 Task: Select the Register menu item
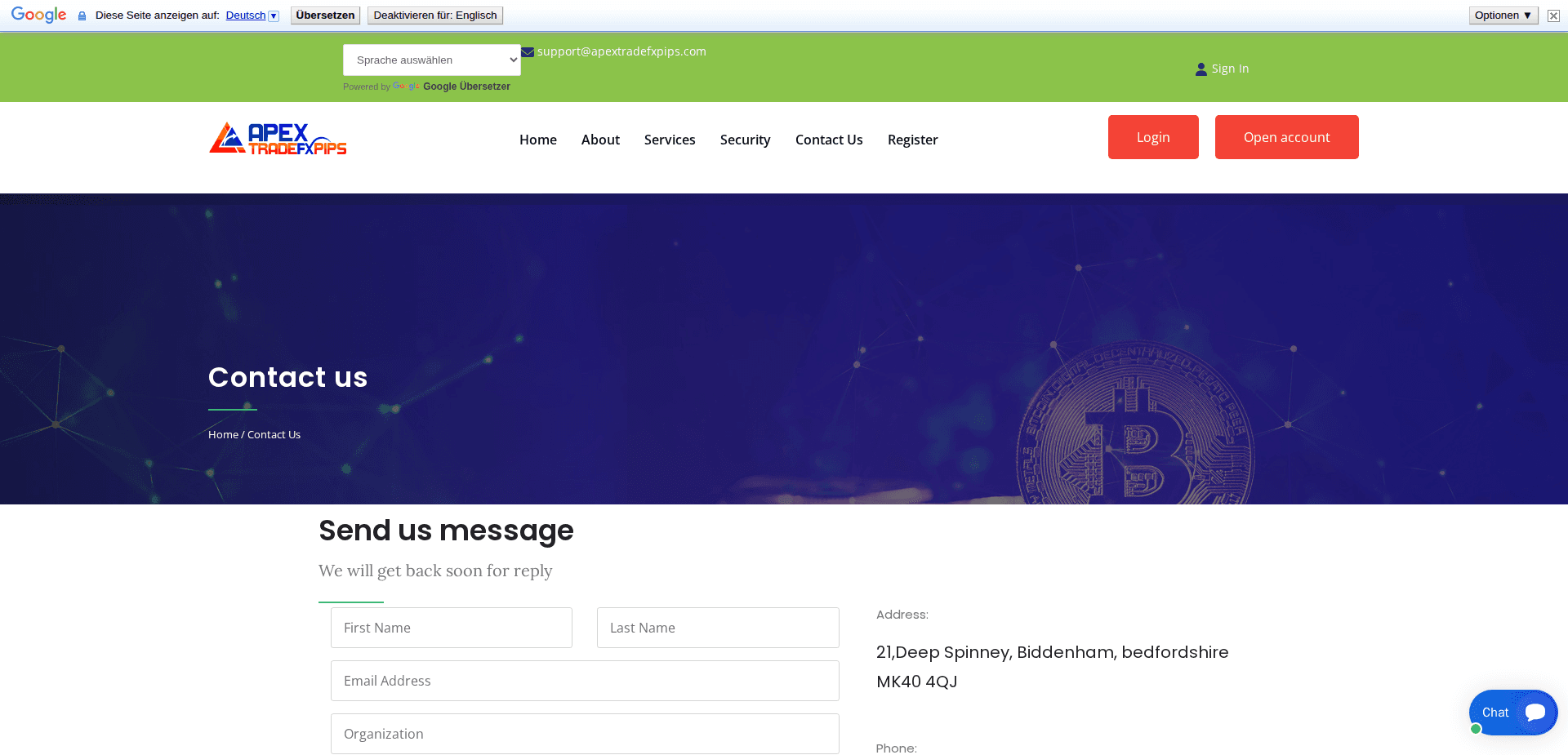[912, 140]
